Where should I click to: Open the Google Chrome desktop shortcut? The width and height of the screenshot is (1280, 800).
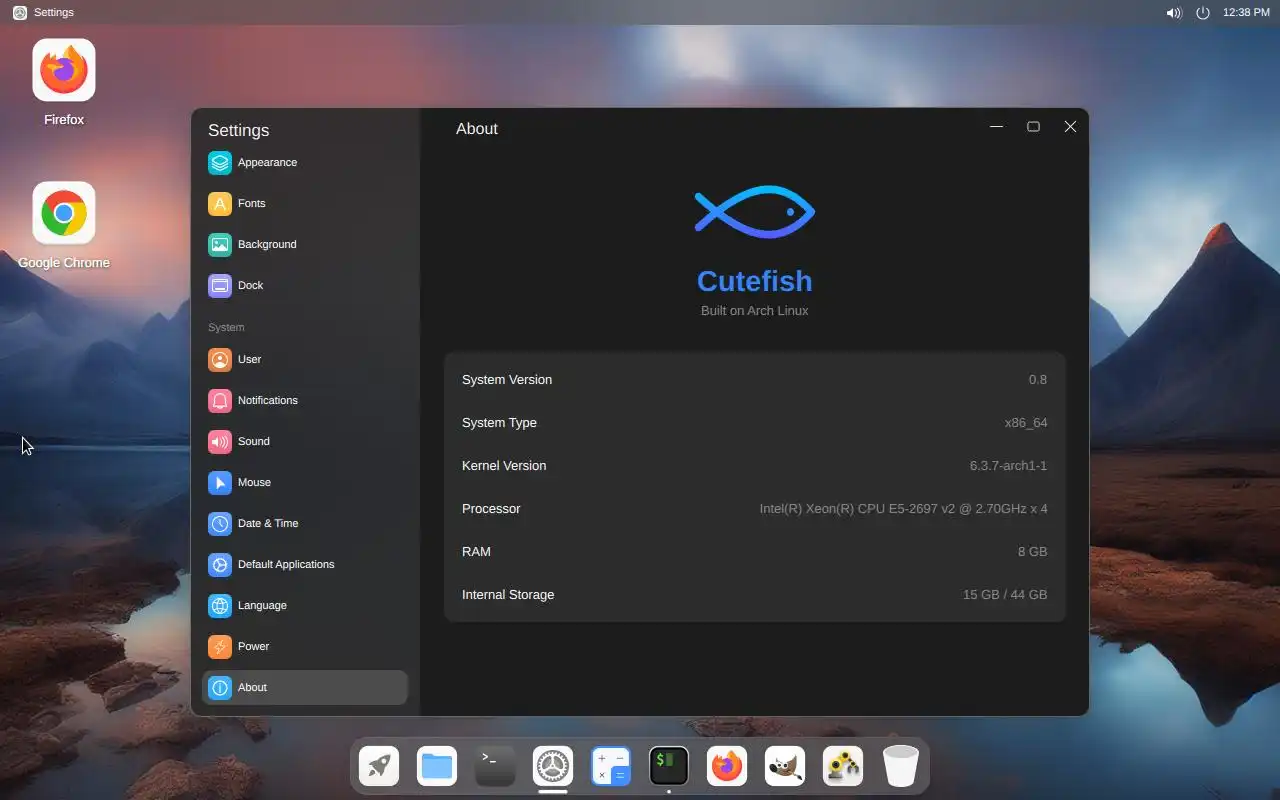point(64,213)
